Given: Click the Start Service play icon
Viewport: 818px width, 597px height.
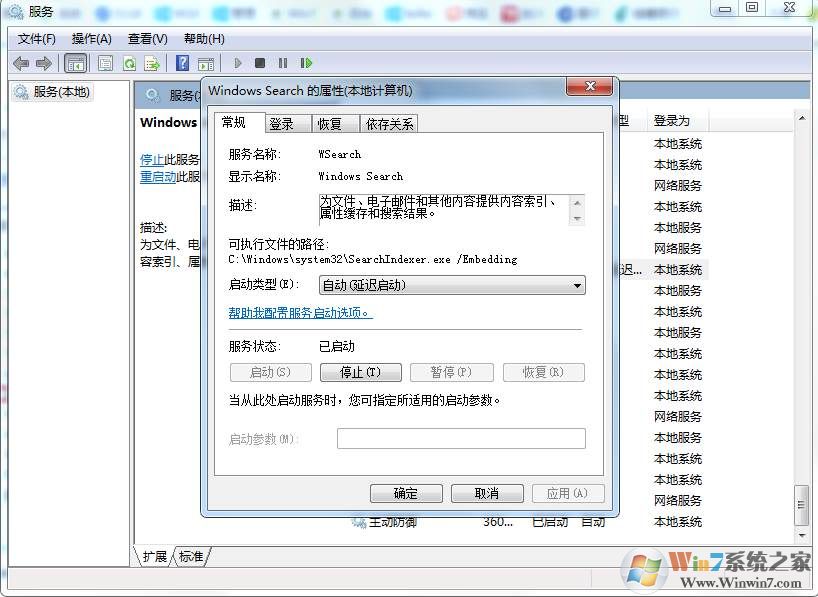Looking at the screenshot, I should coord(238,63).
